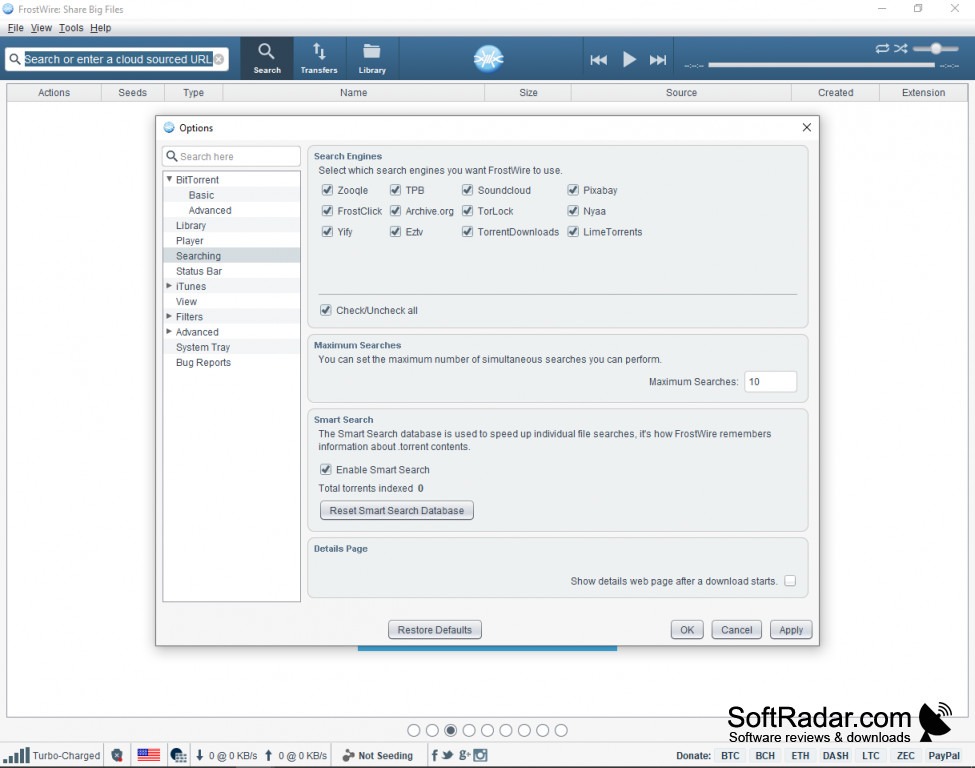Open the Google Plus link icon
Viewport: 975px width, 768px height.
coord(464,755)
